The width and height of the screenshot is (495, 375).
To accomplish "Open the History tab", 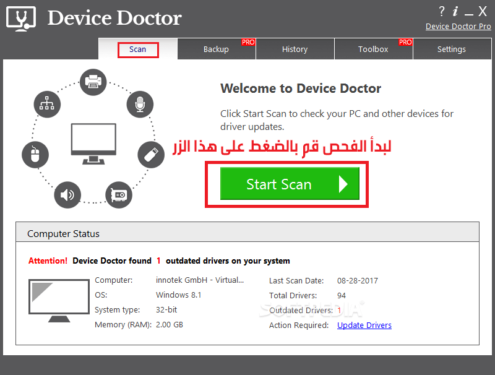I will (x=295, y=49).
